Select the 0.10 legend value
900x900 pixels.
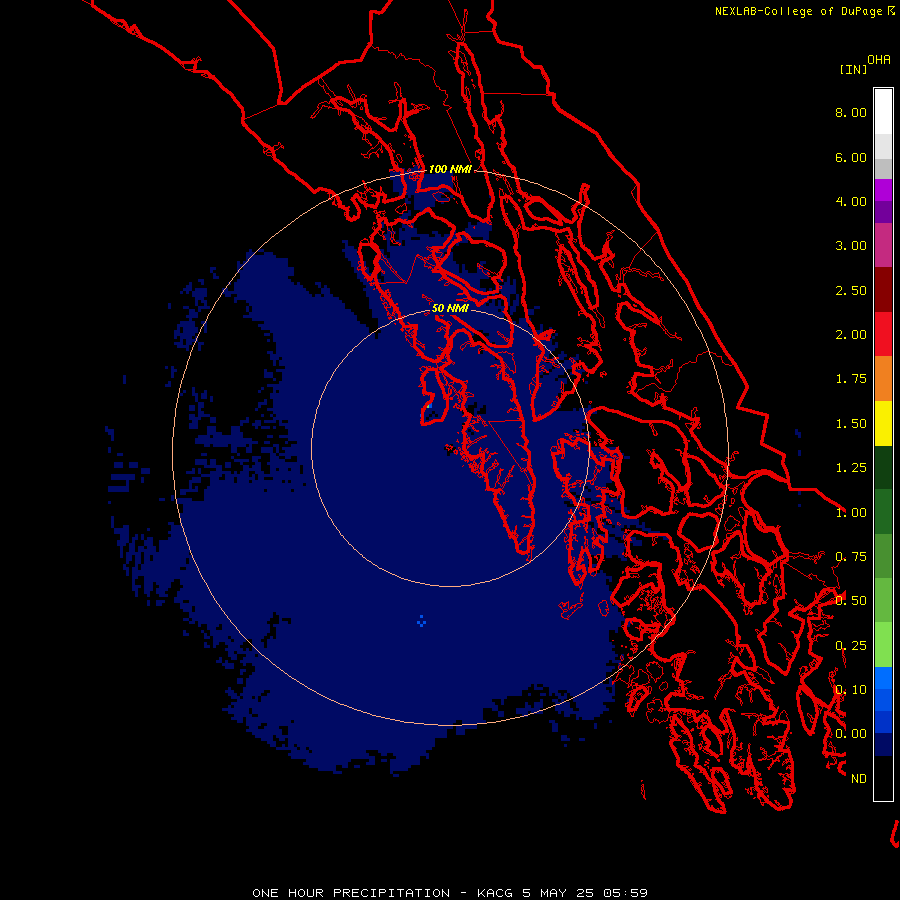[851, 690]
